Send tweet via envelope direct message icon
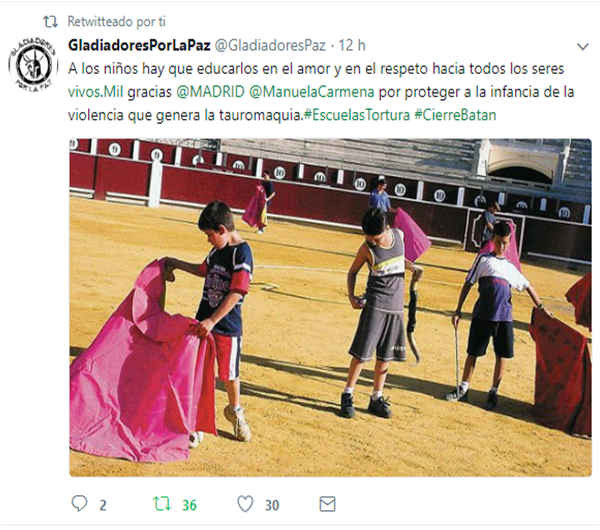Image resolution: width=600 pixels, height=530 pixels. [328, 504]
